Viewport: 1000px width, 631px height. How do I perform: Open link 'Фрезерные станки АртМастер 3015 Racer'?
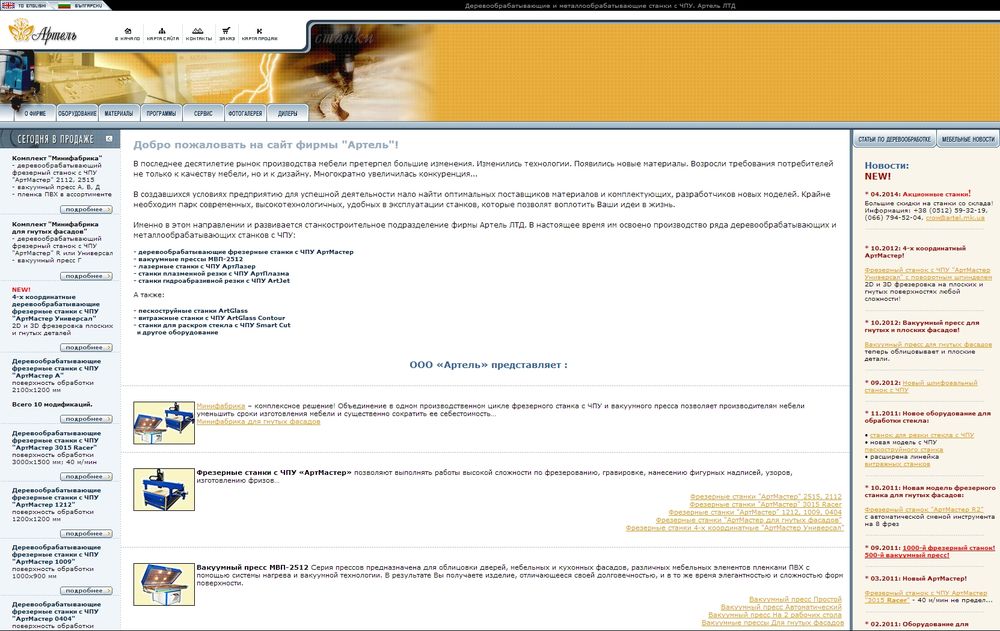[x=765, y=504]
